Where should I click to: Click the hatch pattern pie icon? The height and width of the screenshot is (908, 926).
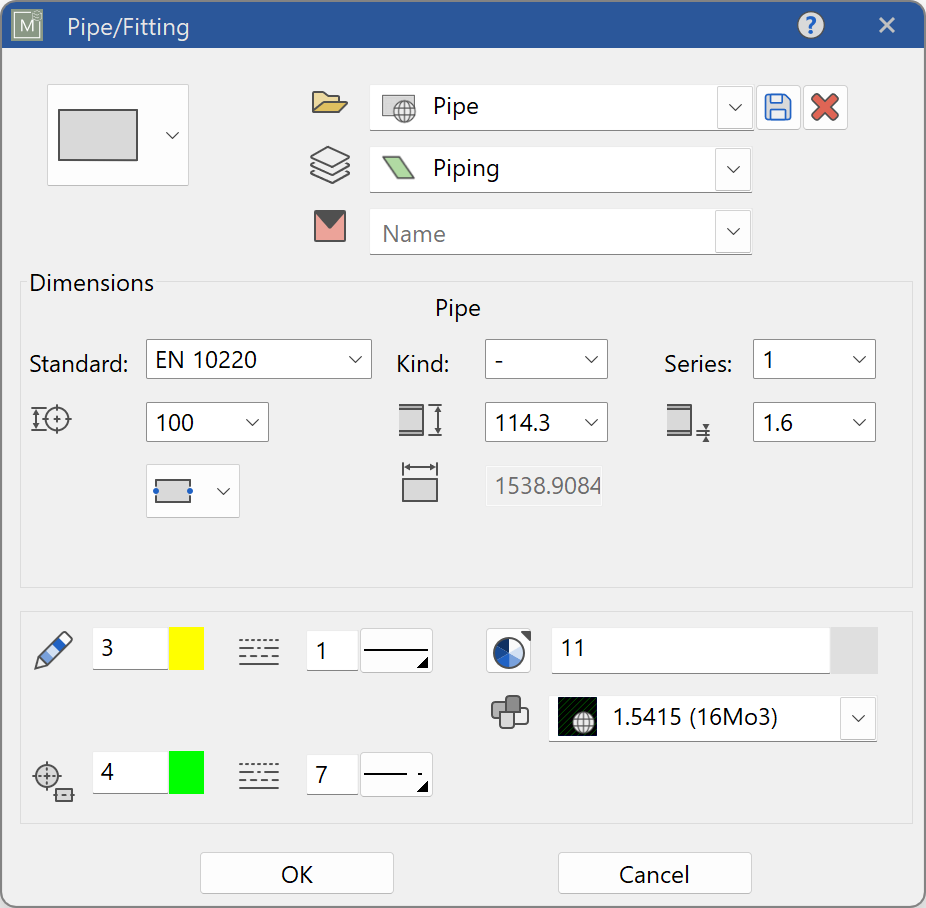509,650
